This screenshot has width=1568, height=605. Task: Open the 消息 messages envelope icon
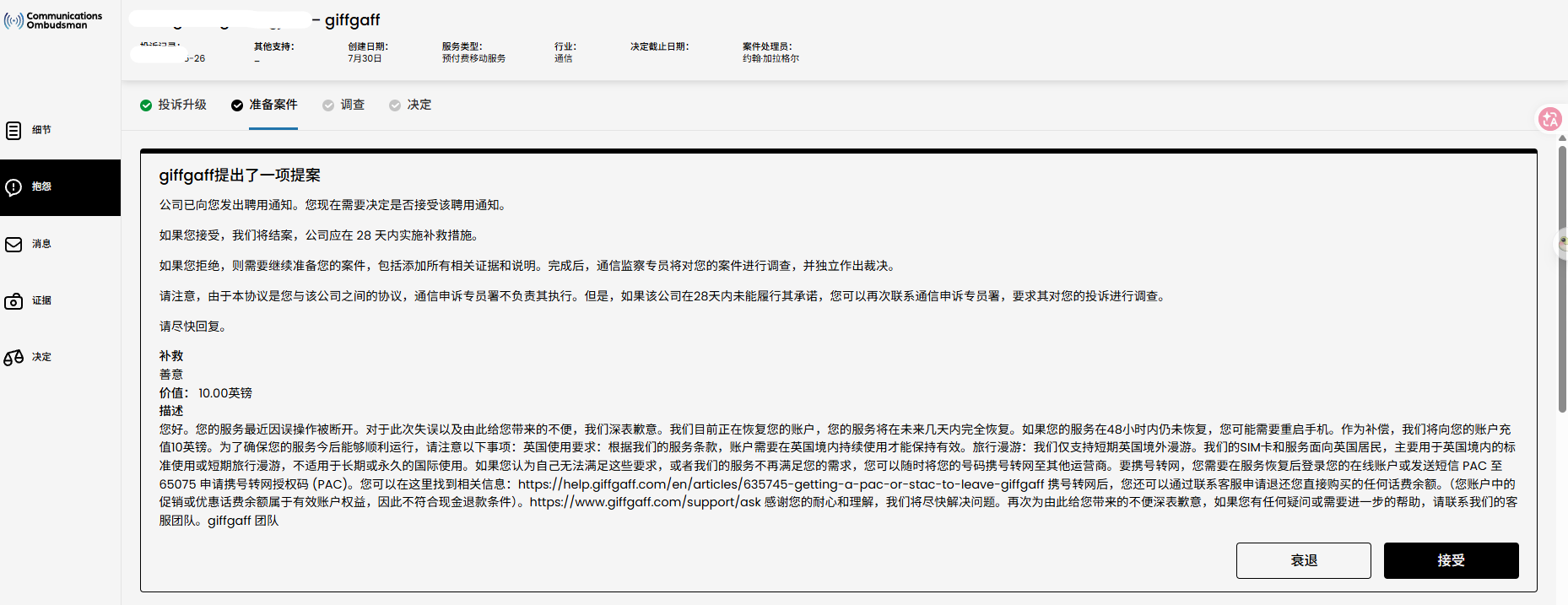click(x=14, y=245)
